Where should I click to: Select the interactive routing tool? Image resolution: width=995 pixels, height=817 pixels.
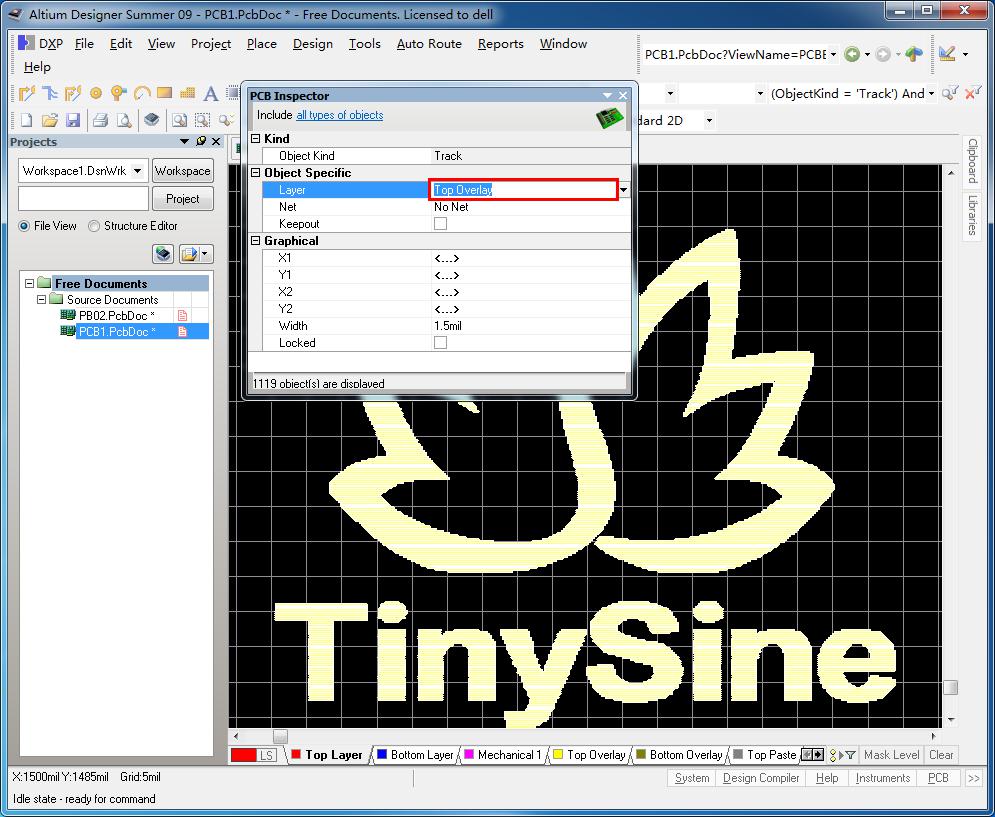point(27,94)
